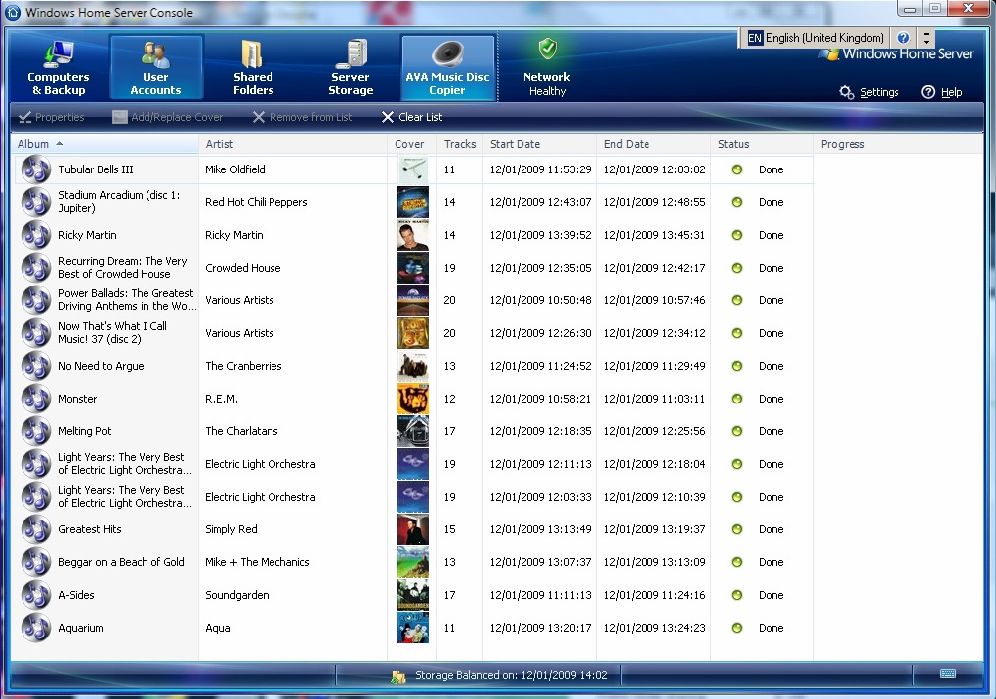
Task: Click the green status icon for A-Sides
Action: pos(737,595)
